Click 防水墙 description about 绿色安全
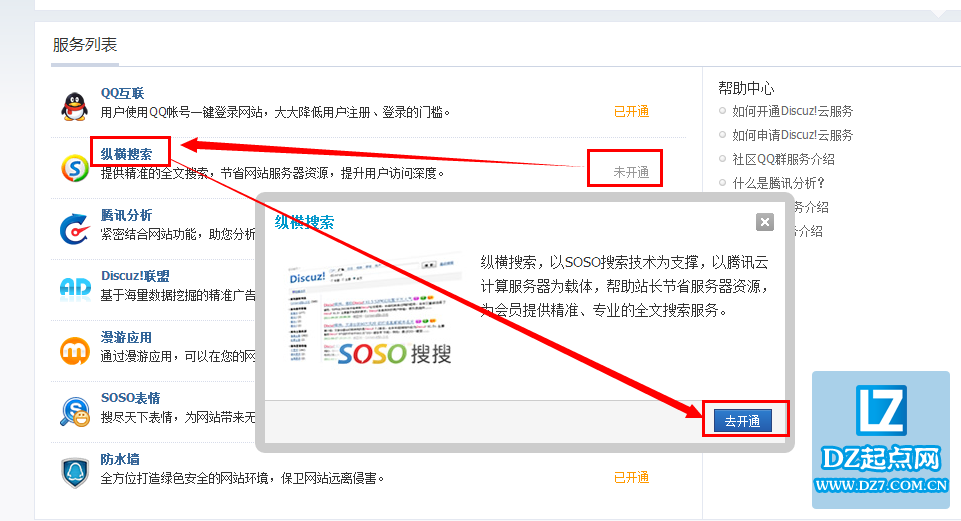The image size is (961, 521). pos(242,478)
